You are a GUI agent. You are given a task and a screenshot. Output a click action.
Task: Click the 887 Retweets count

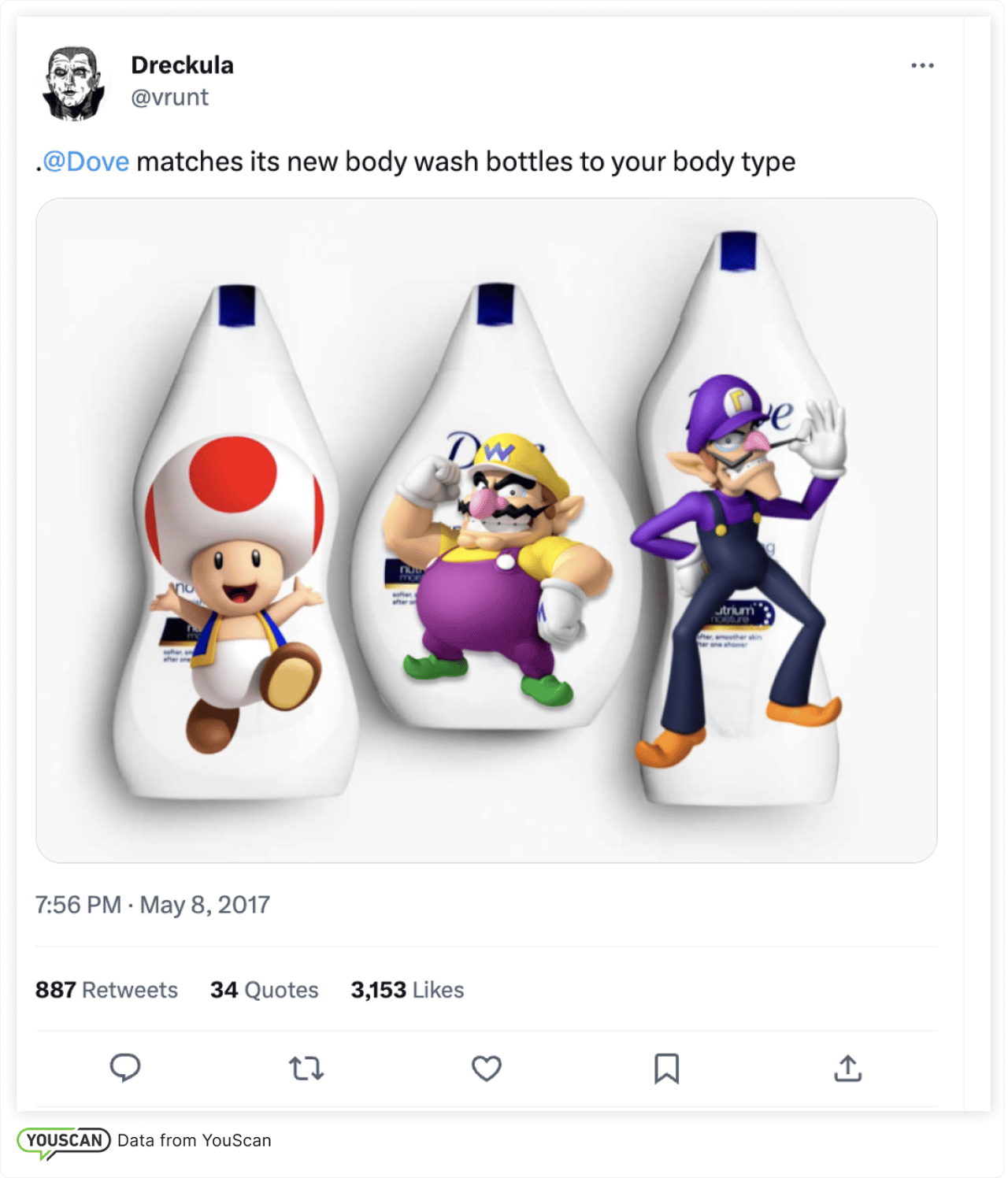(106, 991)
